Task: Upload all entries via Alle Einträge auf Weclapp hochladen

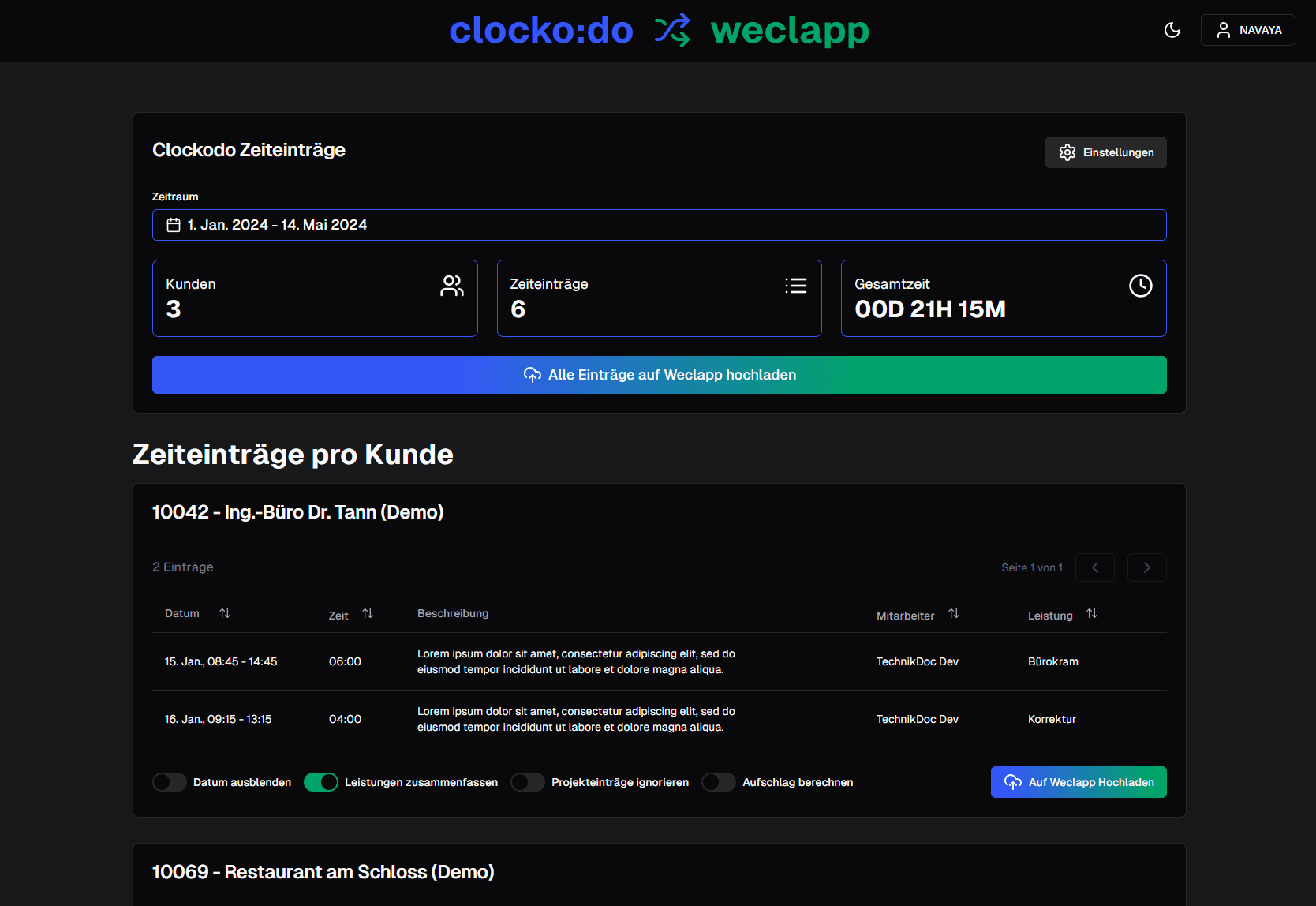Action: [659, 375]
